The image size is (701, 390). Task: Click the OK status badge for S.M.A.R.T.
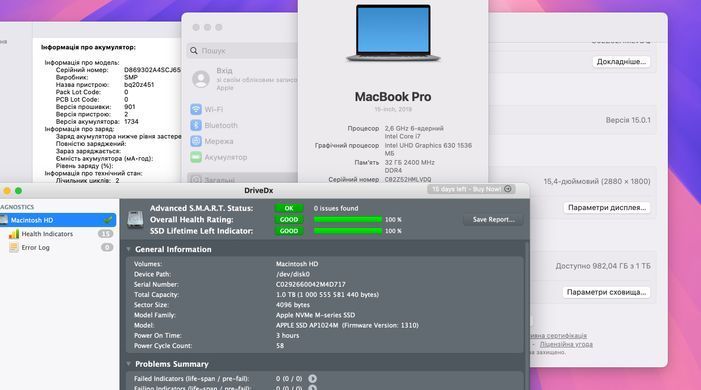click(289, 208)
